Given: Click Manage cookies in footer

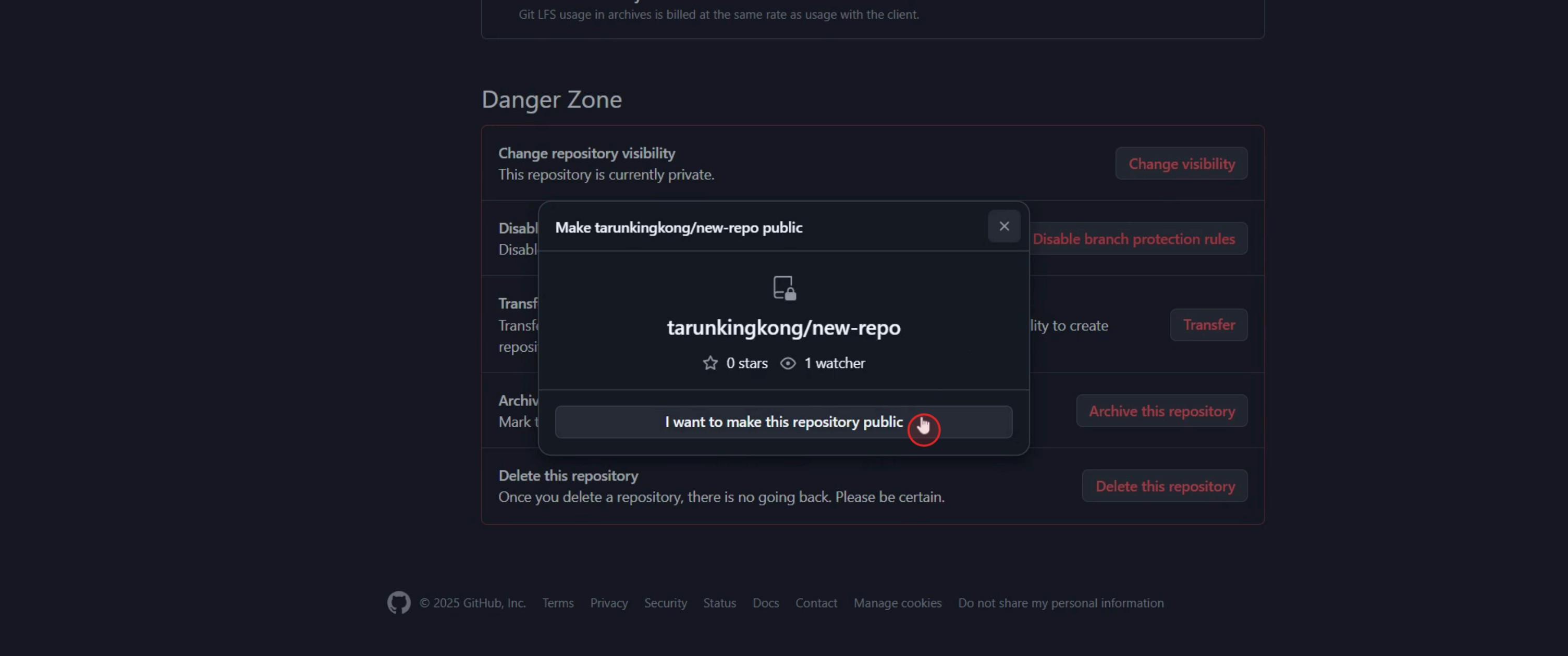Looking at the screenshot, I should [897, 602].
